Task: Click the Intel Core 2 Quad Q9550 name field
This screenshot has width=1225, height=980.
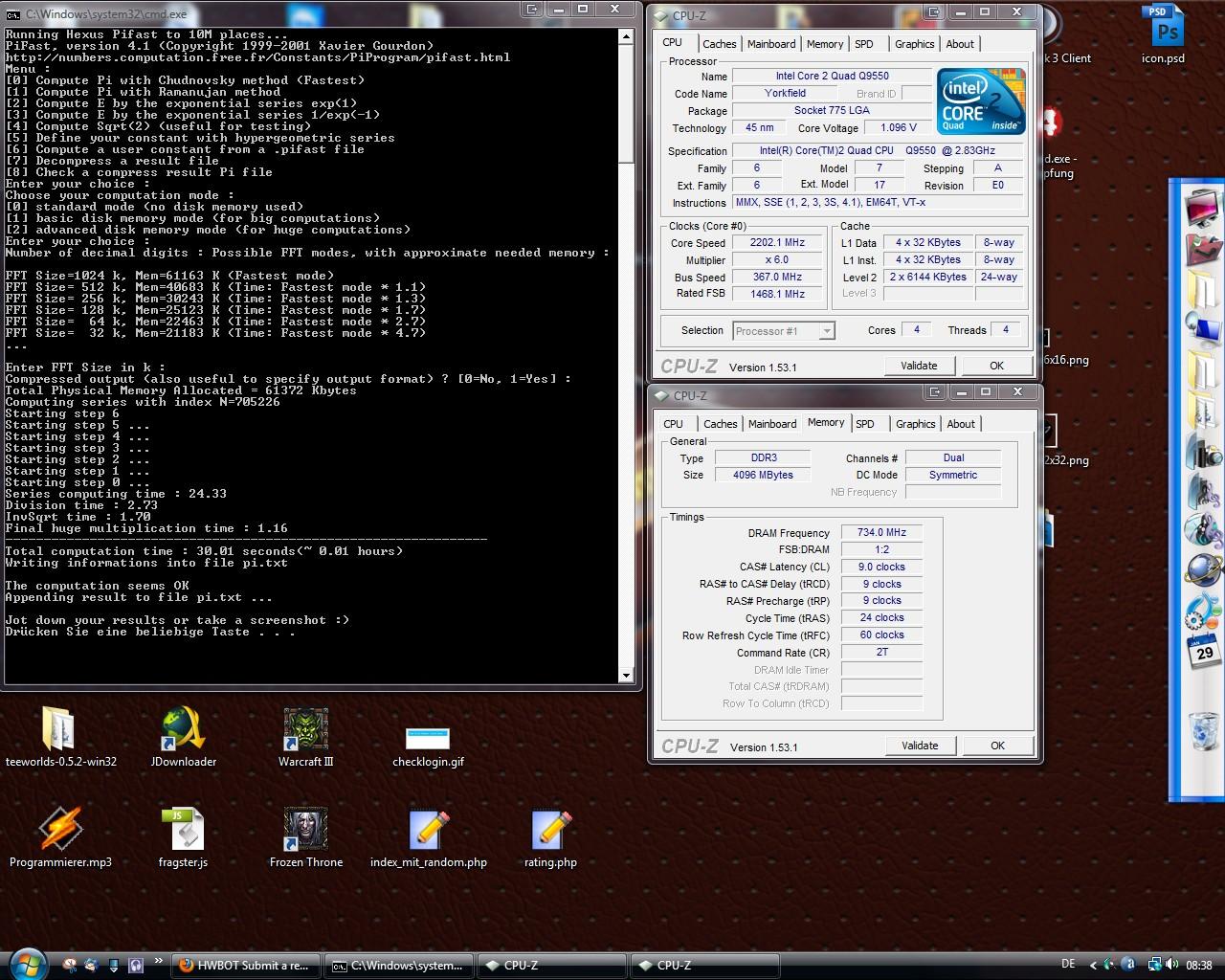Action: [x=832, y=77]
